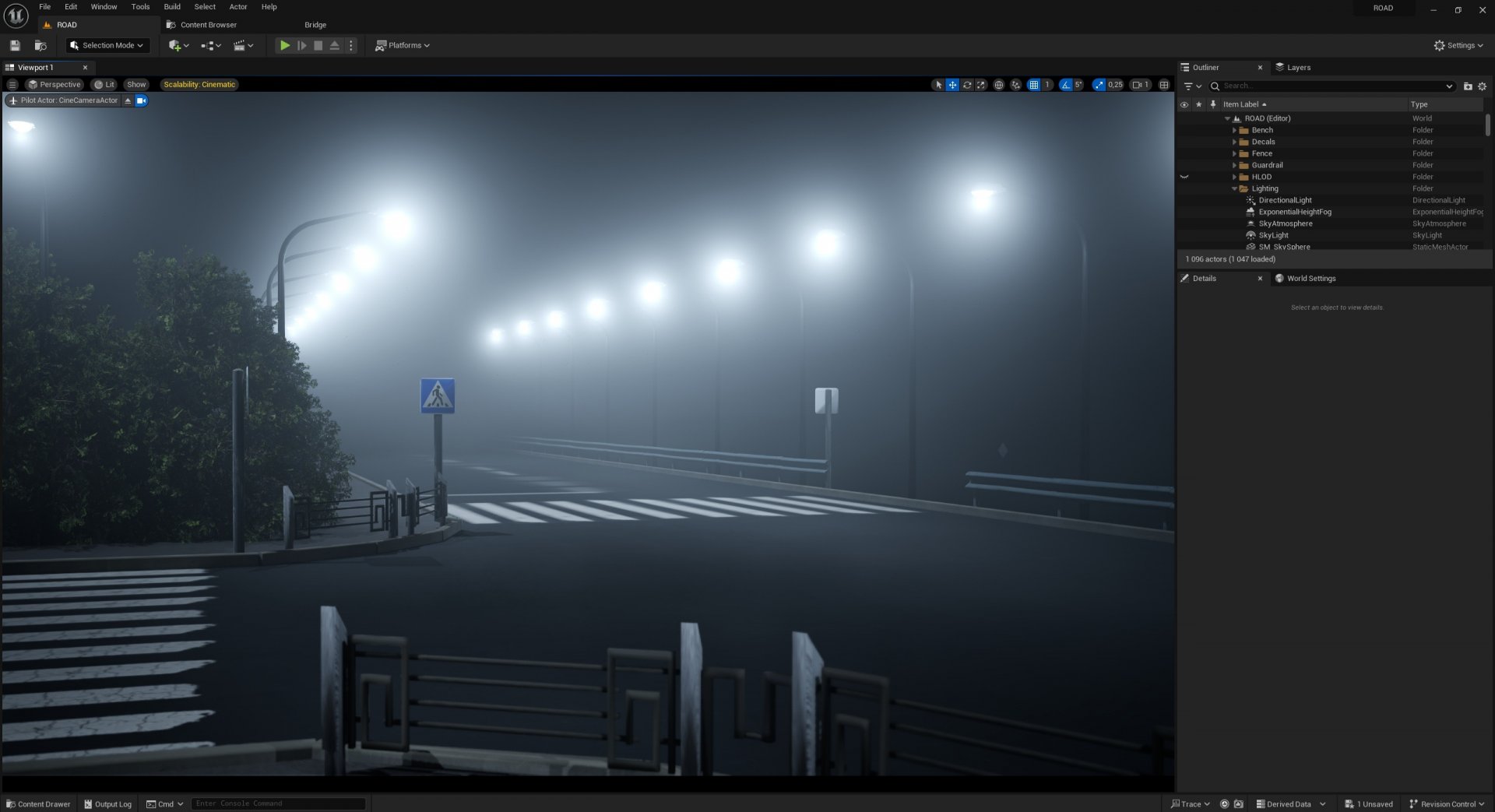Toggle rotation angle snapping
Screen dimensions: 1495x812
[x=1065, y=85]
